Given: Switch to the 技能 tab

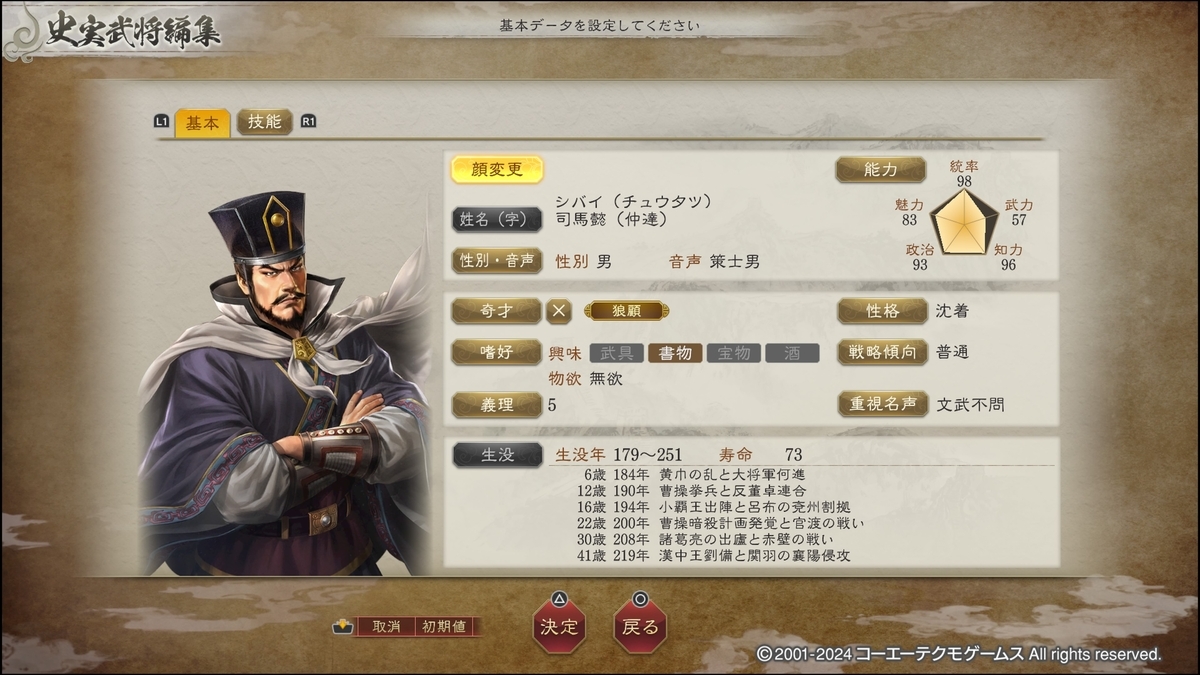Looking at the screenshot, I should (265, 122).
